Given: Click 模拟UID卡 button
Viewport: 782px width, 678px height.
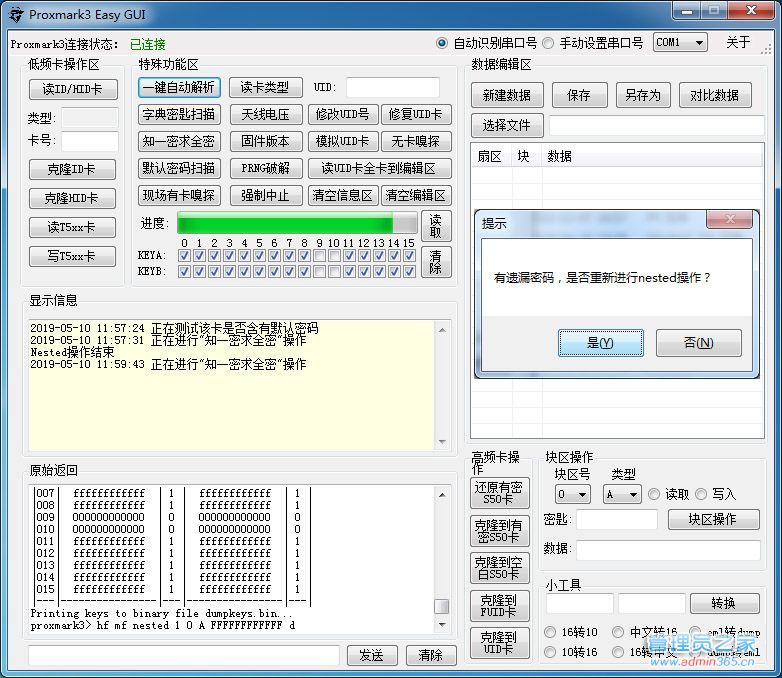Looking at the screenshot, I should [343, 142].
